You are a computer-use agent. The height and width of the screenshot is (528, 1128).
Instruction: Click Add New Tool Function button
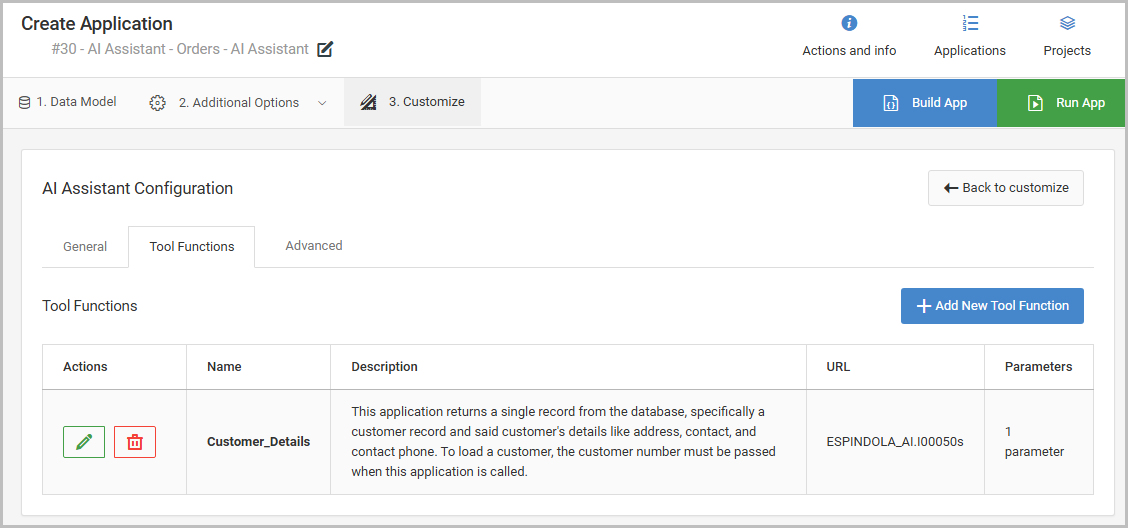pos(992,306)
